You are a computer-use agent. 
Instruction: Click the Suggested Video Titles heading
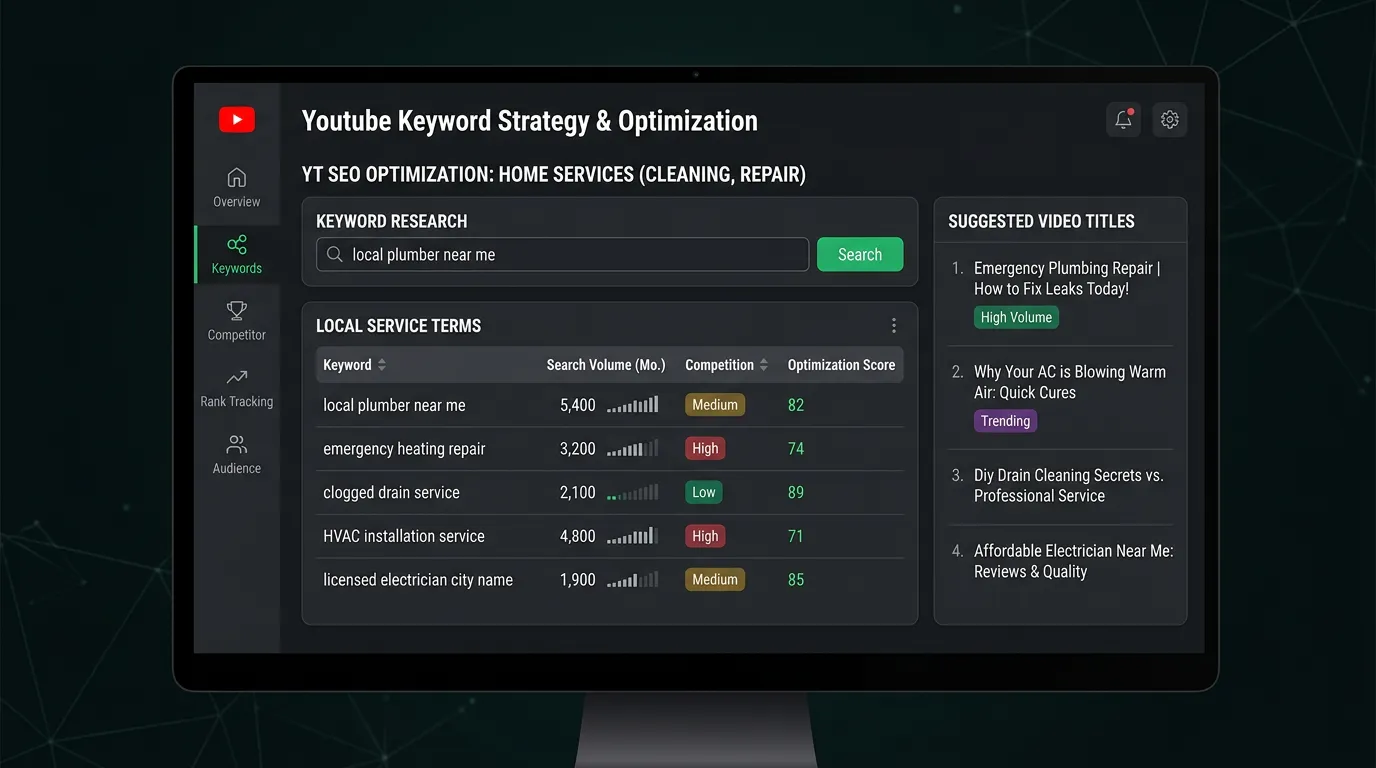[1041, 222]
